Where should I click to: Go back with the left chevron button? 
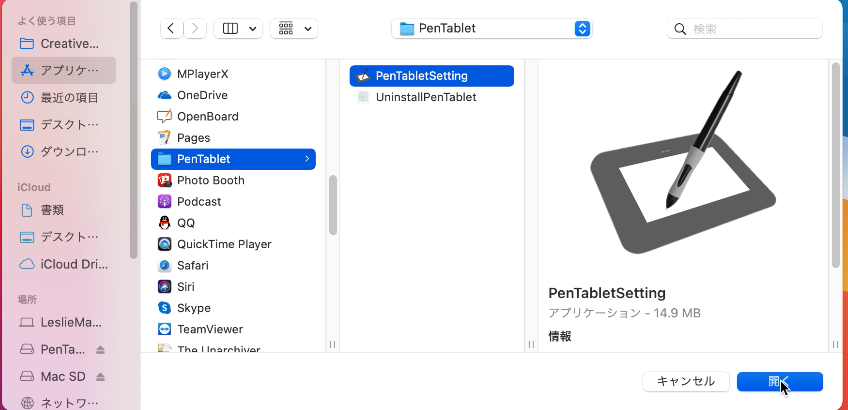171,29
